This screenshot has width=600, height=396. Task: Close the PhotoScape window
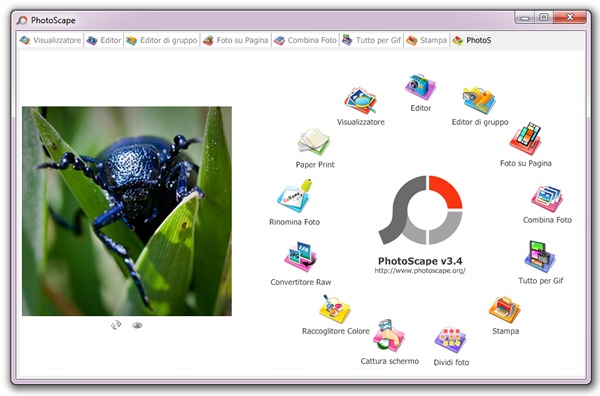570,18
